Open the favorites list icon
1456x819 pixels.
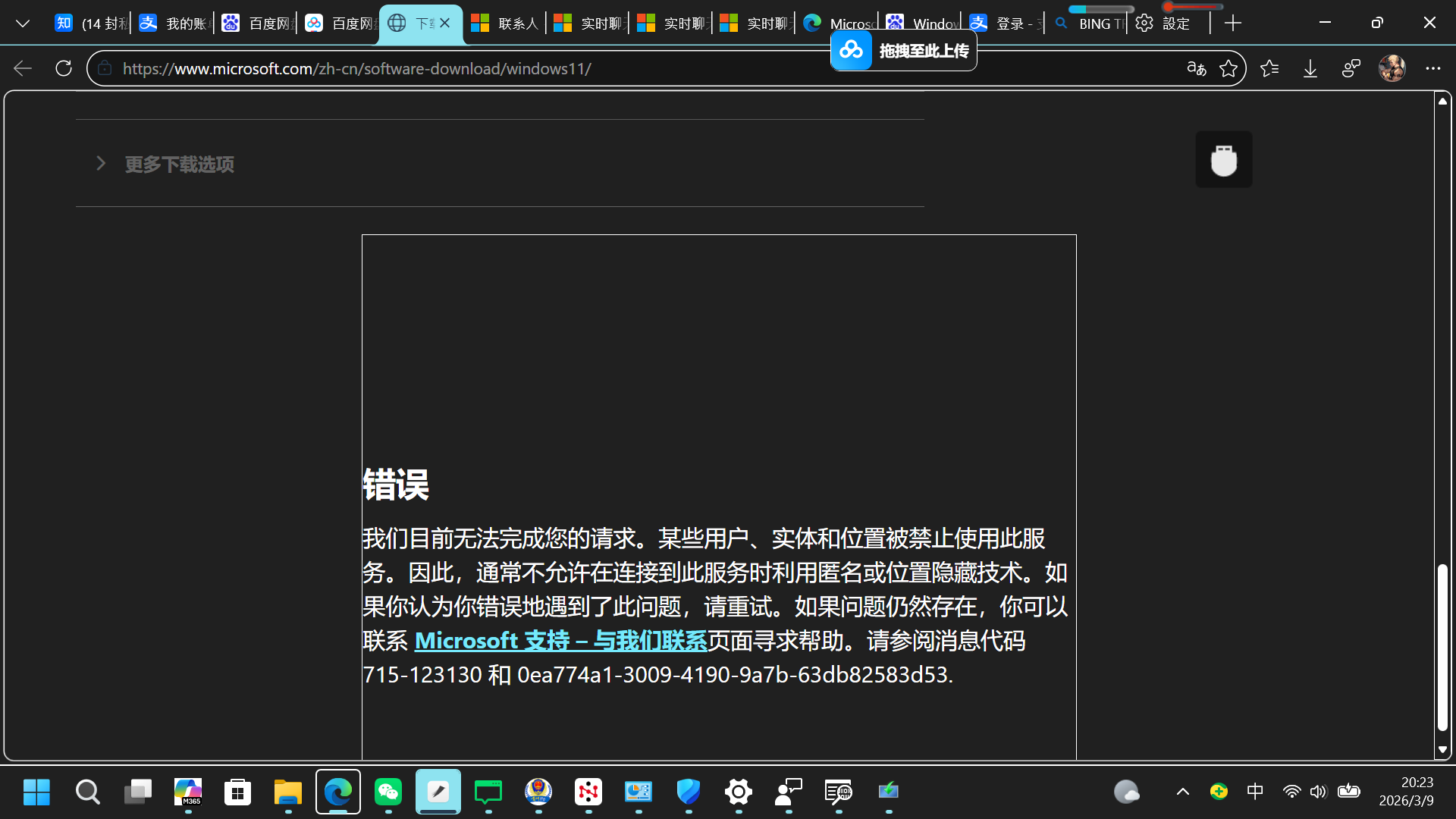pos(1269,68)
